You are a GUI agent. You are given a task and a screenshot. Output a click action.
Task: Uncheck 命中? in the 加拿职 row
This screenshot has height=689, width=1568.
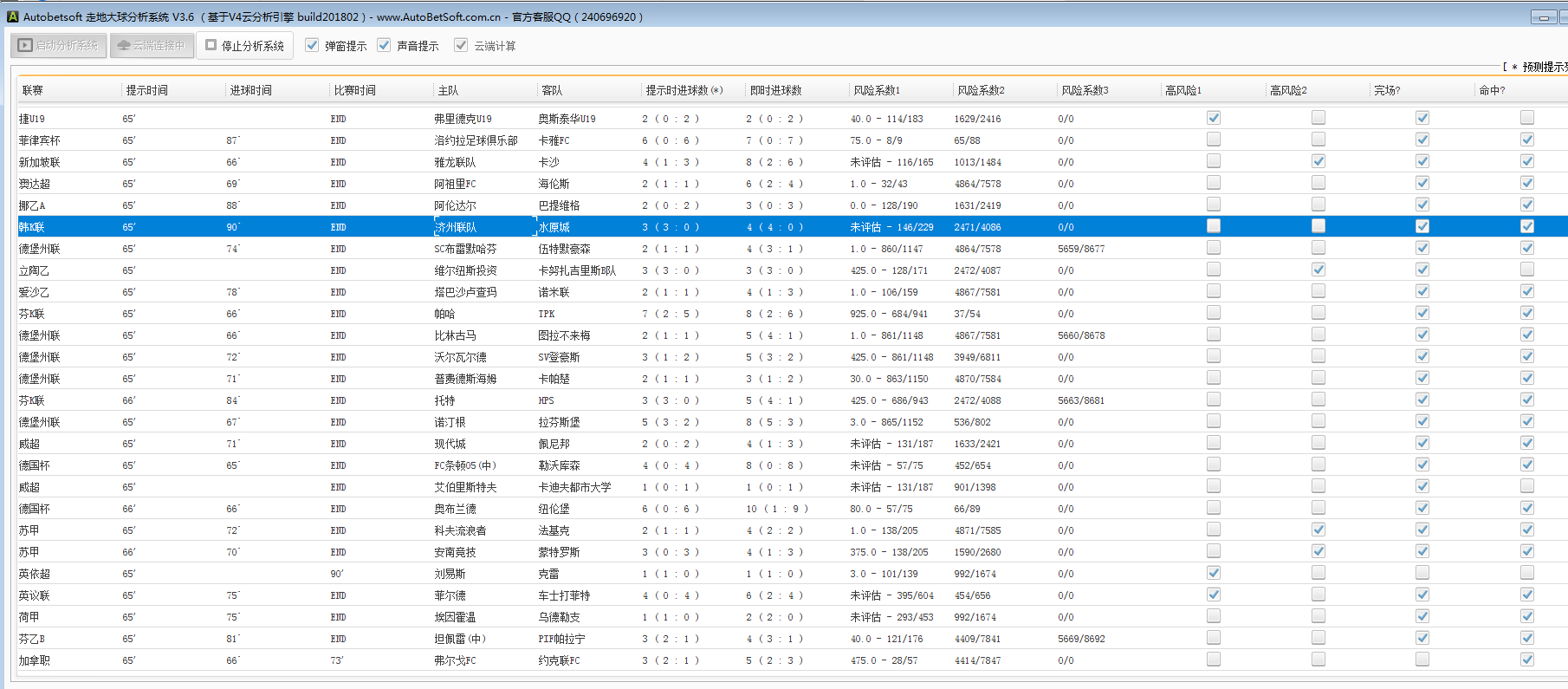tap(1526, 660)
